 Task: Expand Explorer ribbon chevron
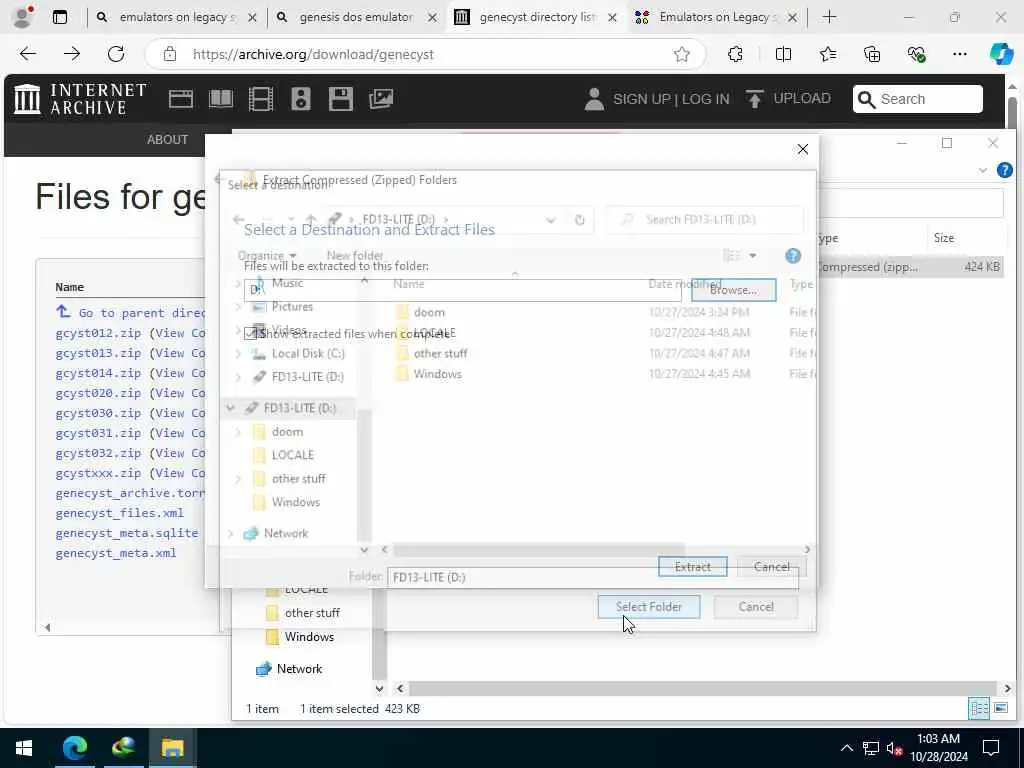983,170
